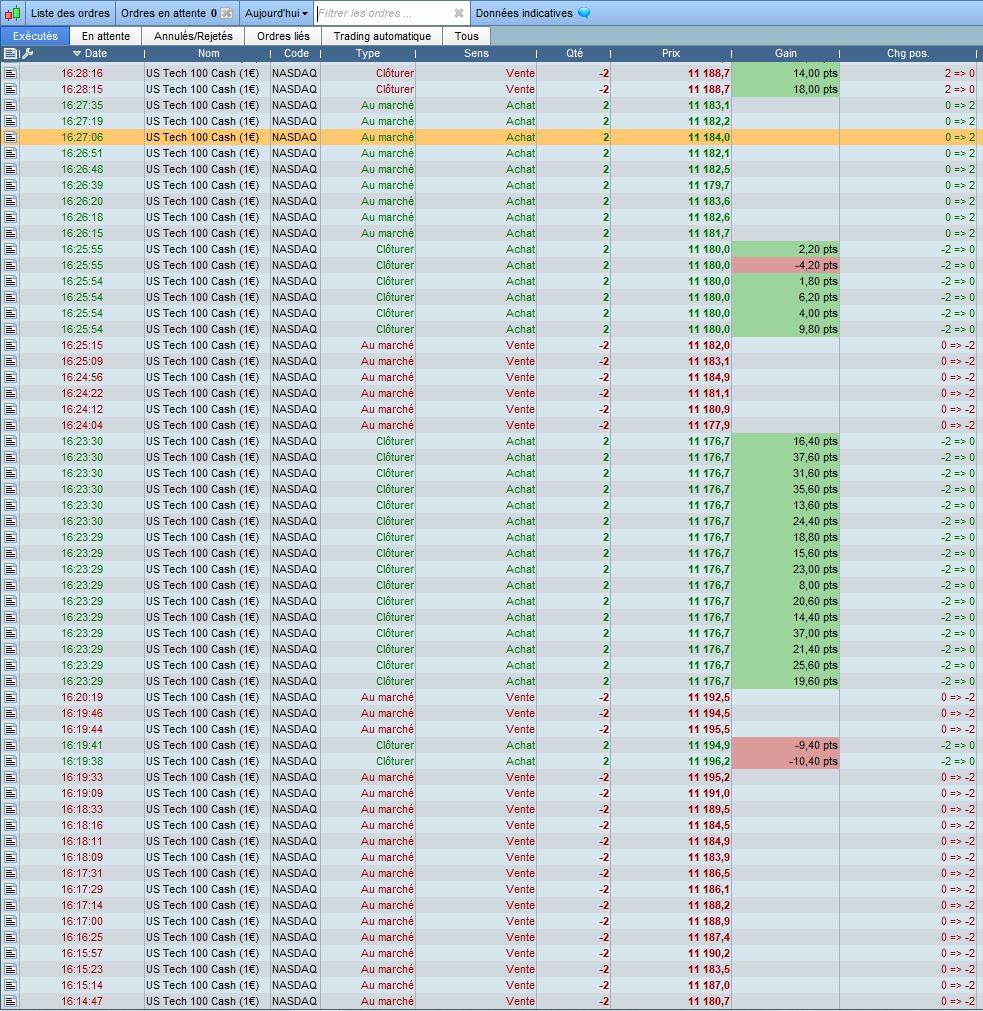This screenshot has width=983, height=1011.
Task: Select the 37,60 pts gain cell
Action: point(785,457)
